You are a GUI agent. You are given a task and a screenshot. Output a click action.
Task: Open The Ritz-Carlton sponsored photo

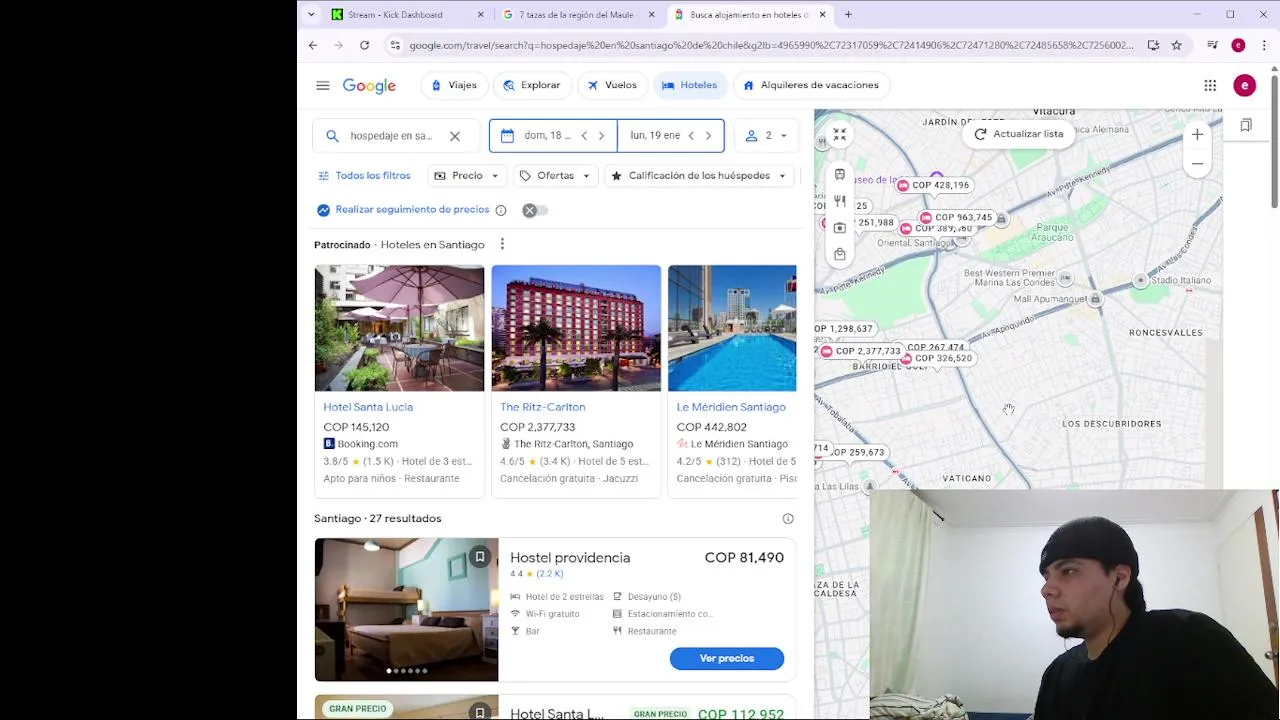click(x=576, y=328)
